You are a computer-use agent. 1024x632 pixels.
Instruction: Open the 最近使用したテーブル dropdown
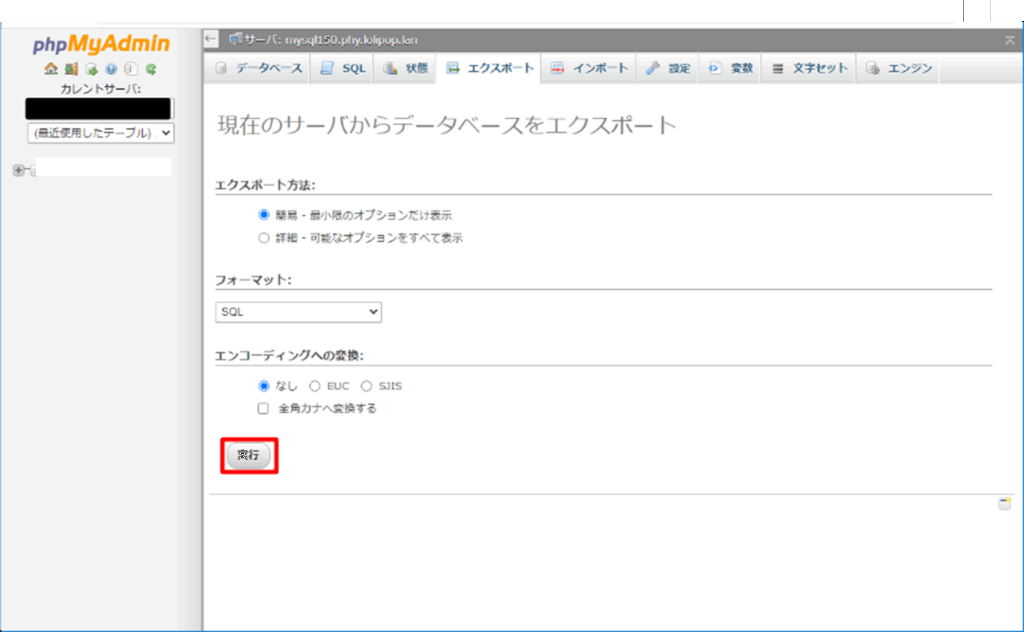101,132
